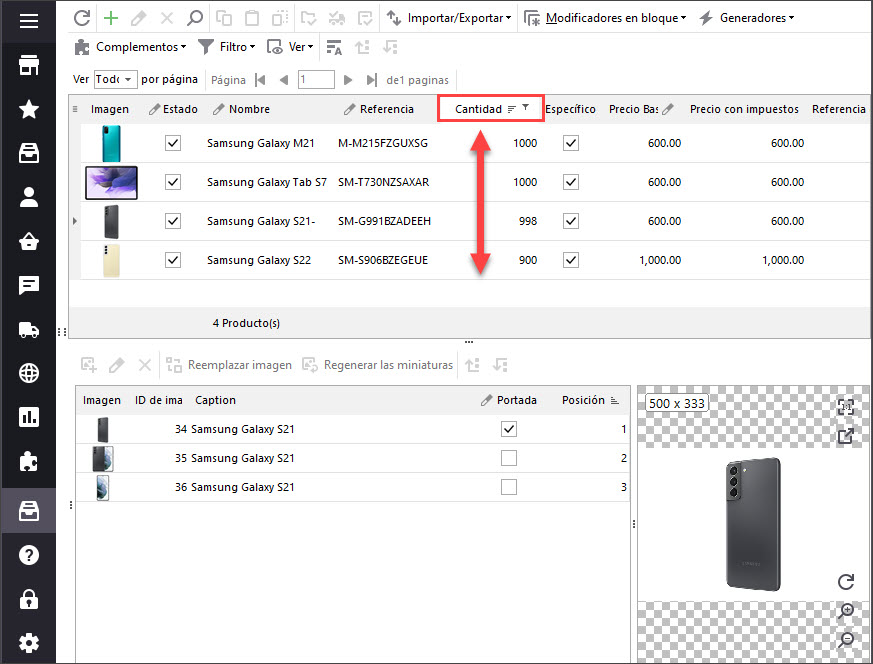Click reference SM-S906BZEGEUE cell
The image size is (873, 664).
pyautogui.click(x=383, y=260)
